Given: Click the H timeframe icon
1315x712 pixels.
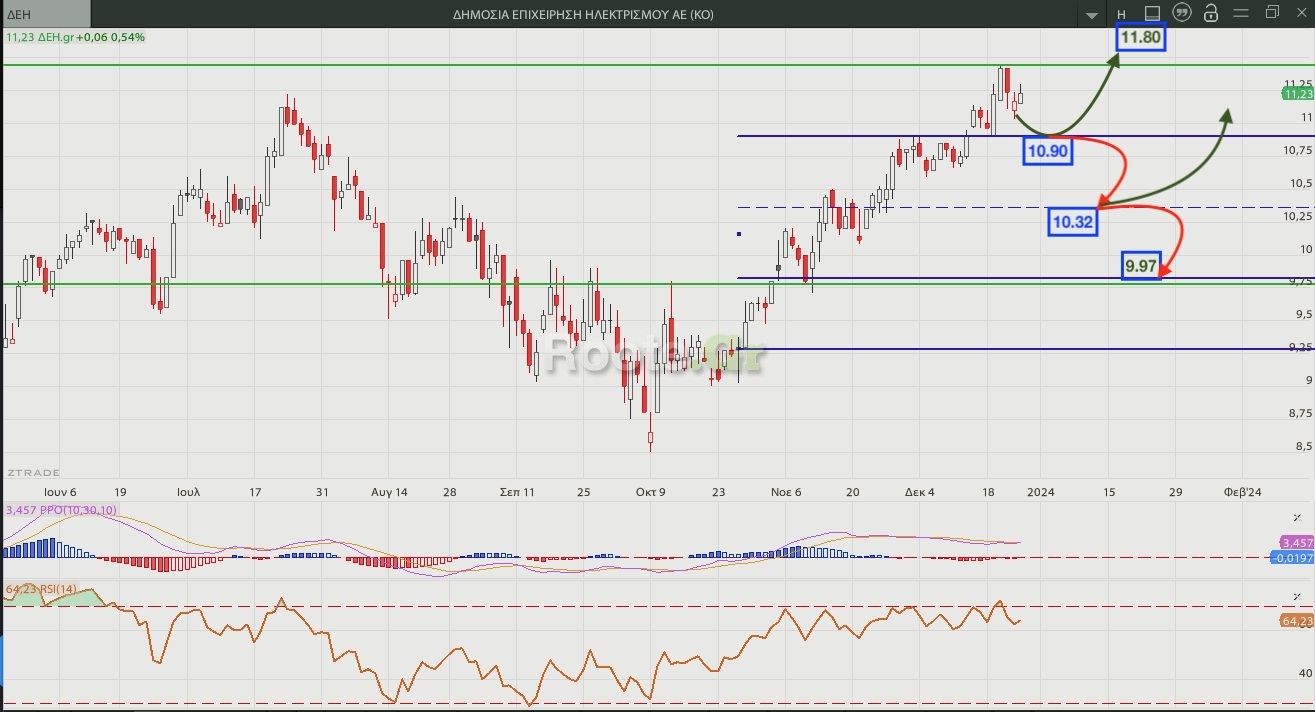Looking at the screenshot, I should (x=1121, y=14).
